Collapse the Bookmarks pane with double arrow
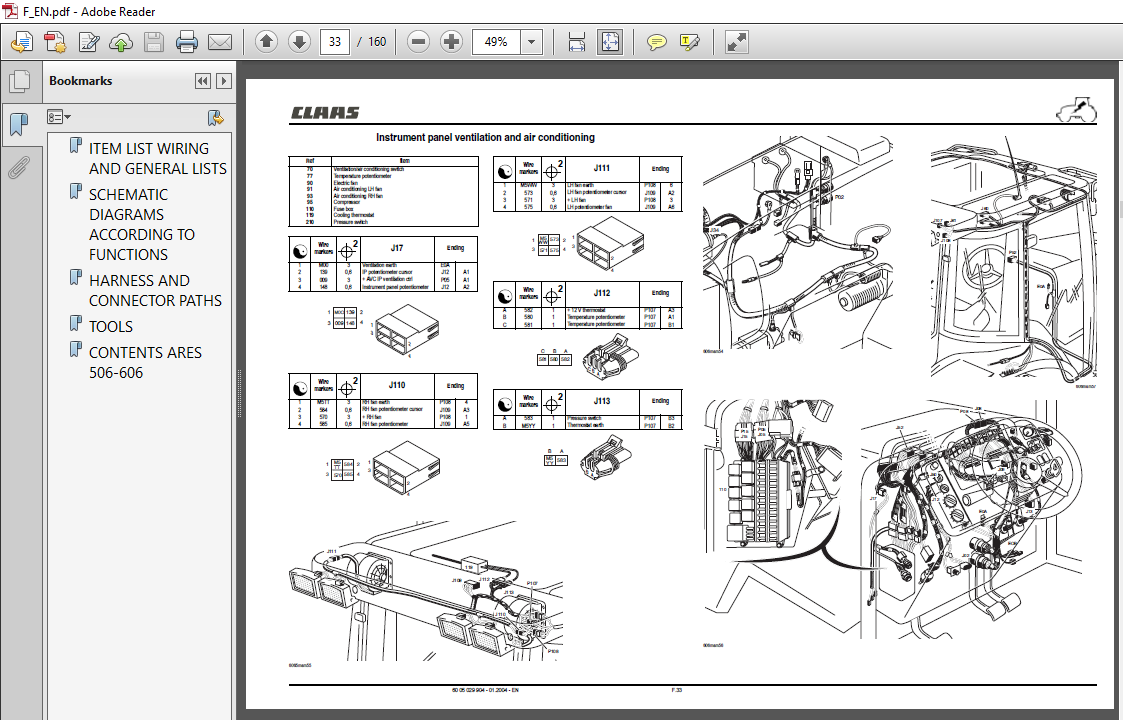The width and height of the screenshot is (1123, 720). click(x=203, y=81)
